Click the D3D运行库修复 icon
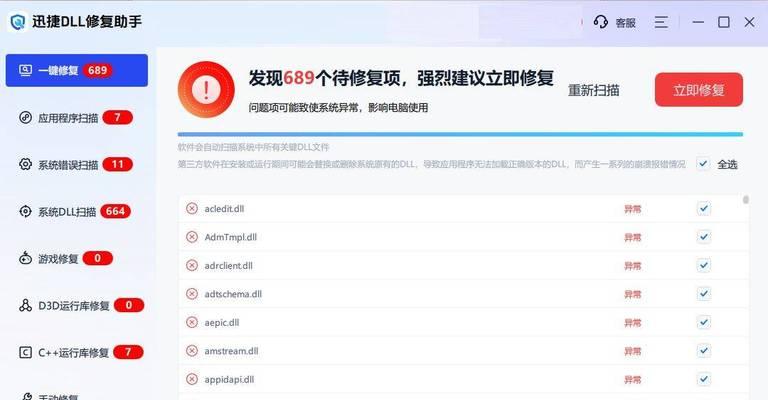This screenshot has width=768, height=400. 25,306
